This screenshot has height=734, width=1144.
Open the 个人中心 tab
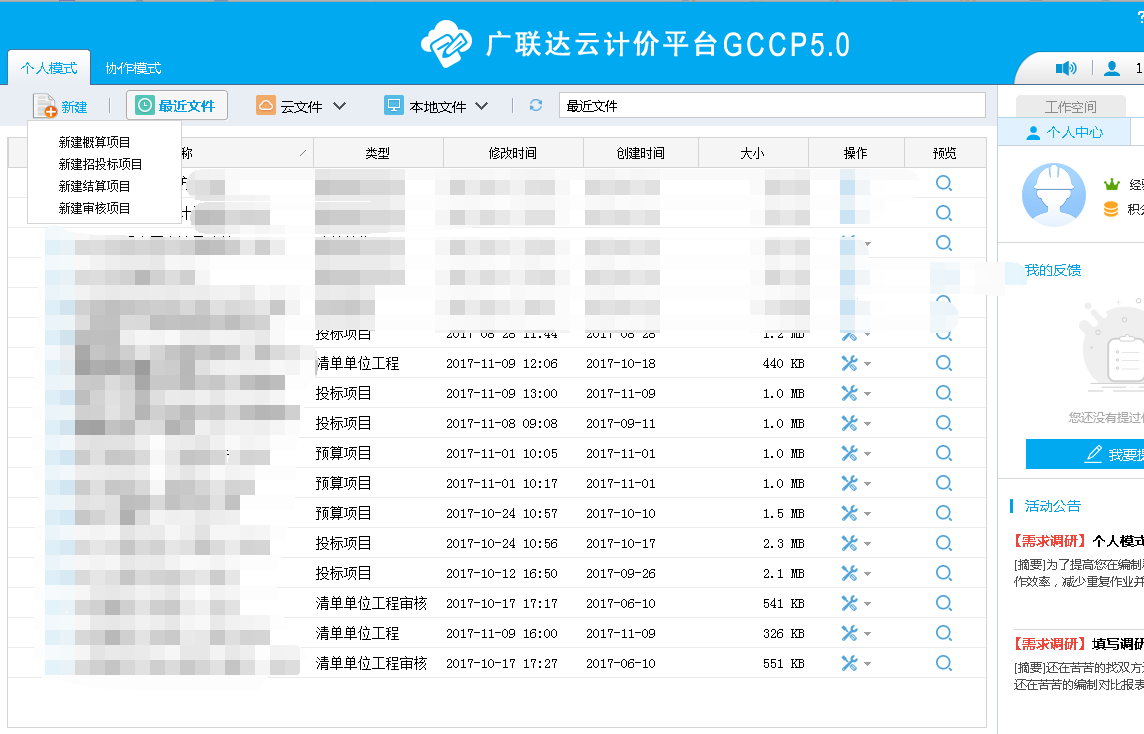coord(1065,132)
